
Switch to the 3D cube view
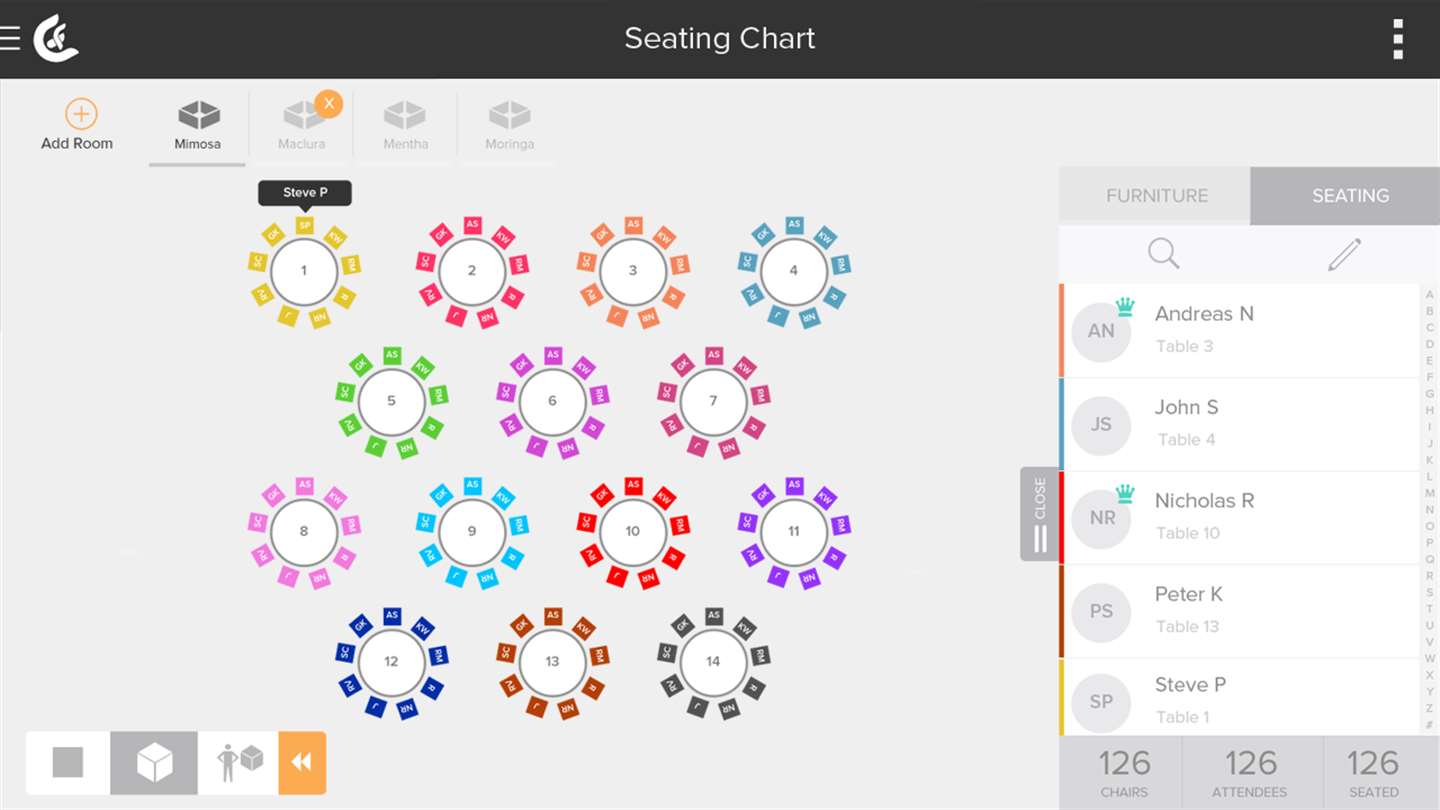click(x=154, y=763)
